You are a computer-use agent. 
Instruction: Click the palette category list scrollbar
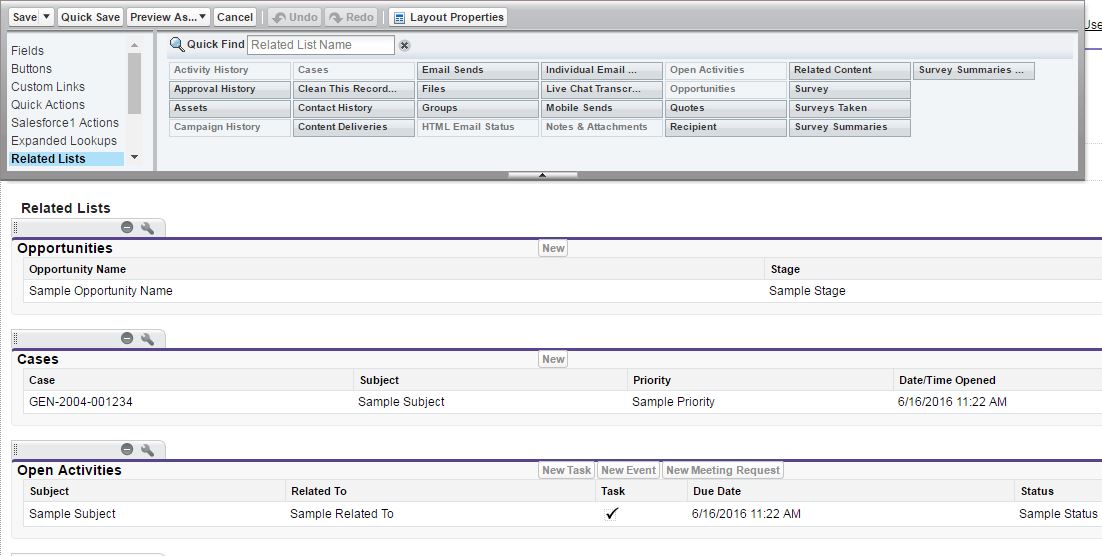(135, 100)
